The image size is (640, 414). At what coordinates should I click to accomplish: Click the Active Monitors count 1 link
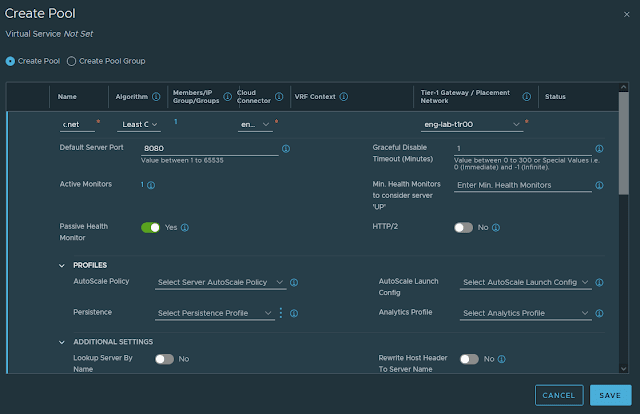coord(142,185)
